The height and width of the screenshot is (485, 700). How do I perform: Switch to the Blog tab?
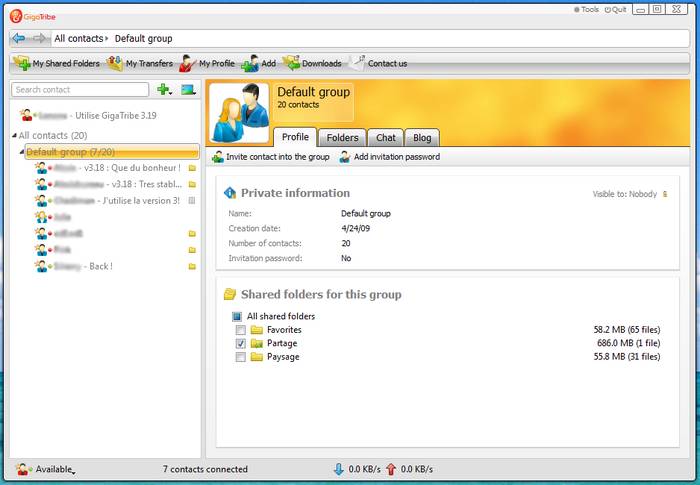click(422, 138)
